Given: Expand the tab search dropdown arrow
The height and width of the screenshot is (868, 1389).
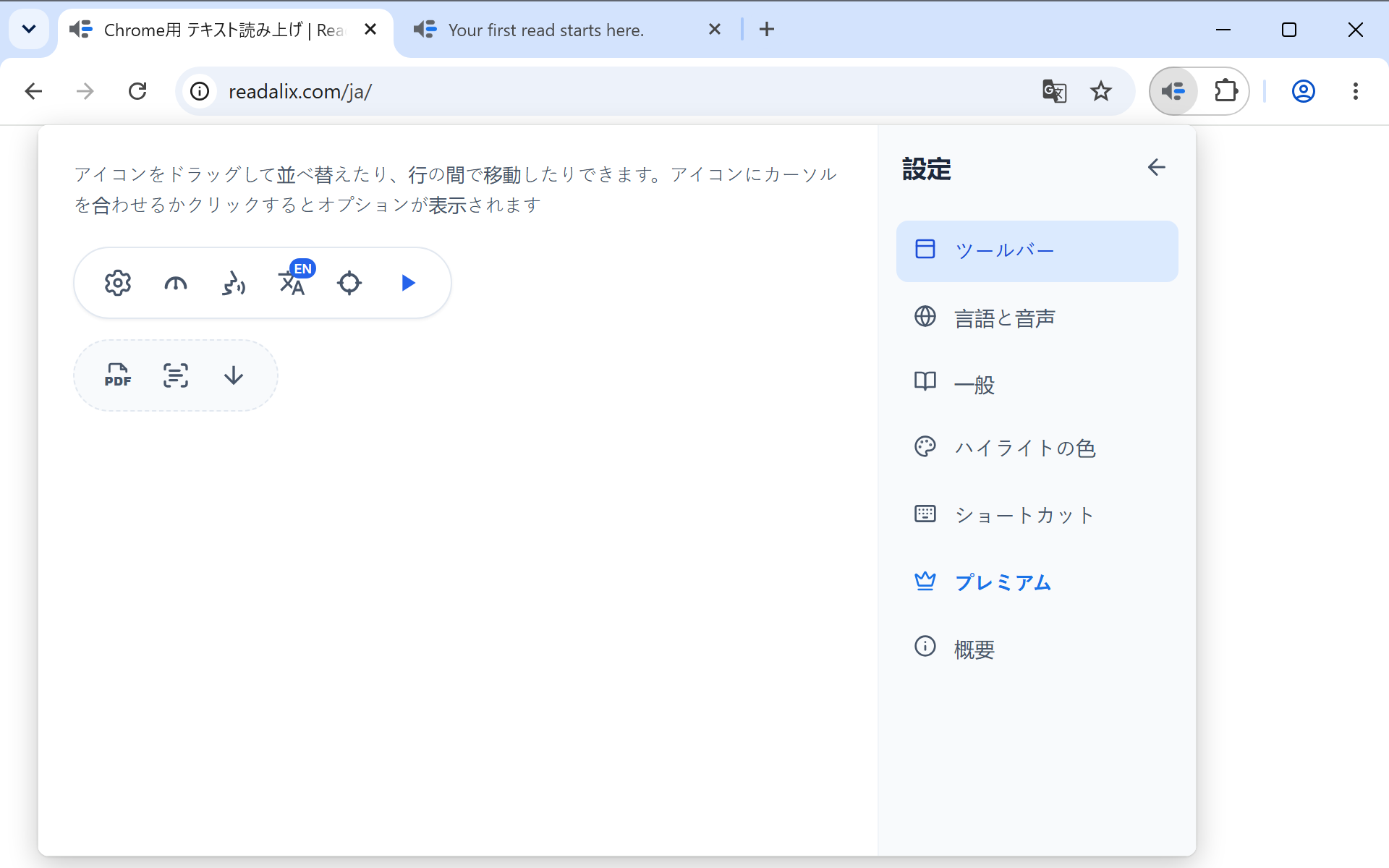Looking at the screenshot, I should click(29, 29).
